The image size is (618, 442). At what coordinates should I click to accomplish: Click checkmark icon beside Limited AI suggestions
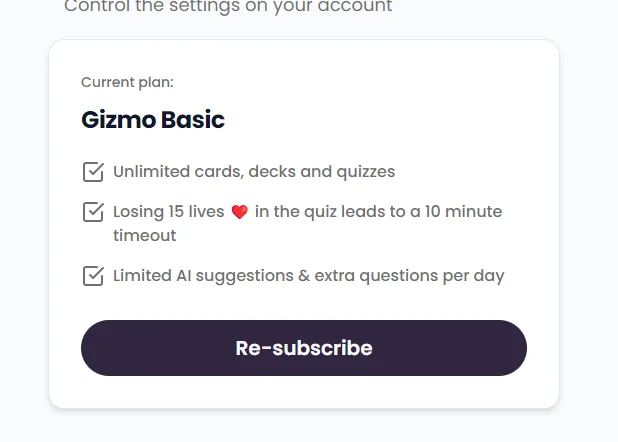coord(93,276)
